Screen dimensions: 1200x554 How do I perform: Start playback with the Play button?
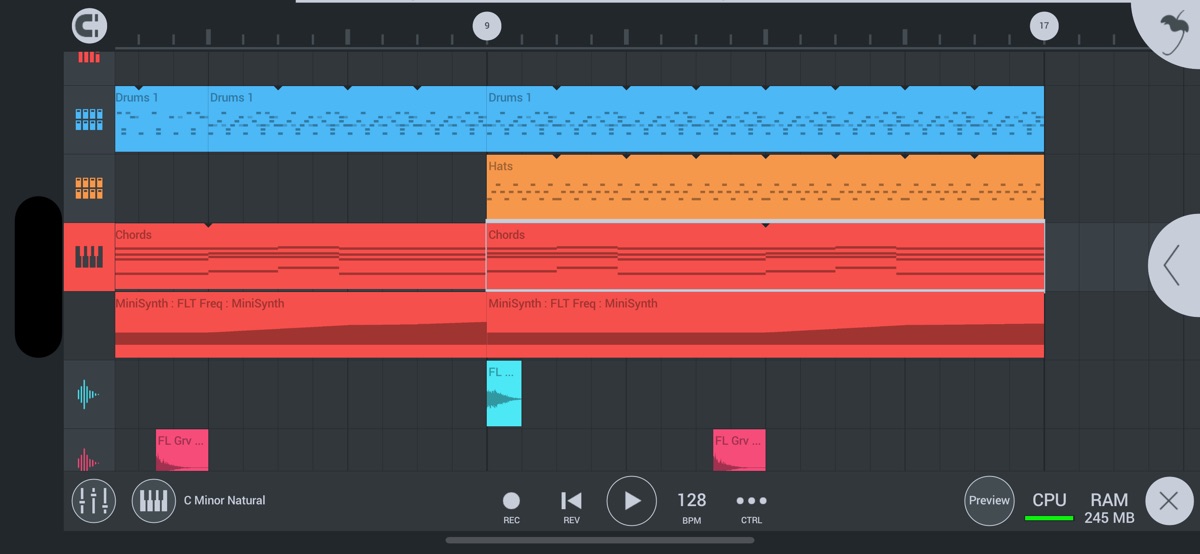[x=632, y=501]
